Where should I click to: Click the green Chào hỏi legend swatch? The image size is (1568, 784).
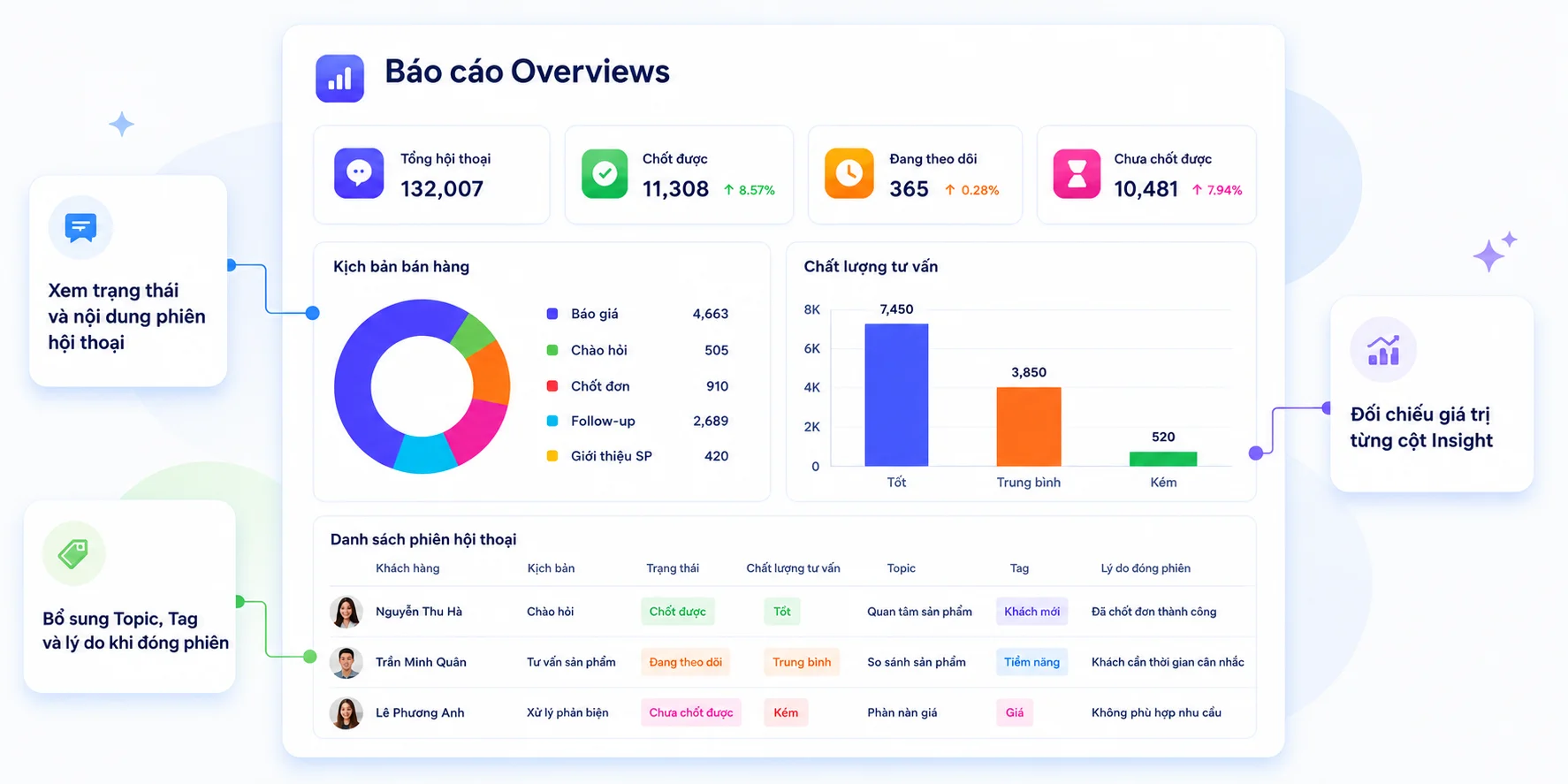click(552, 350)
